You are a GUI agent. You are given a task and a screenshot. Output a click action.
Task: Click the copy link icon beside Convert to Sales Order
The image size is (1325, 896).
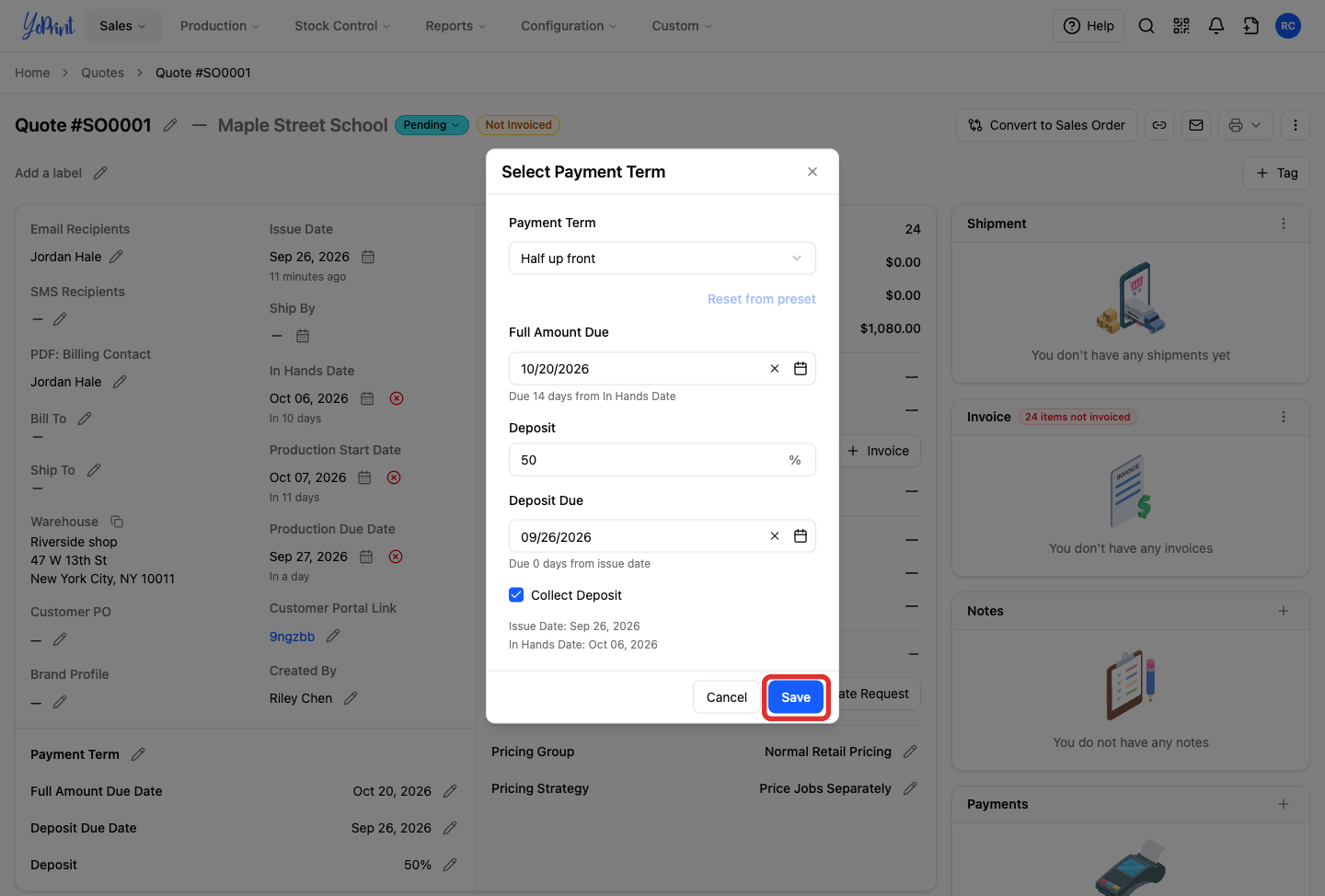1159,125
